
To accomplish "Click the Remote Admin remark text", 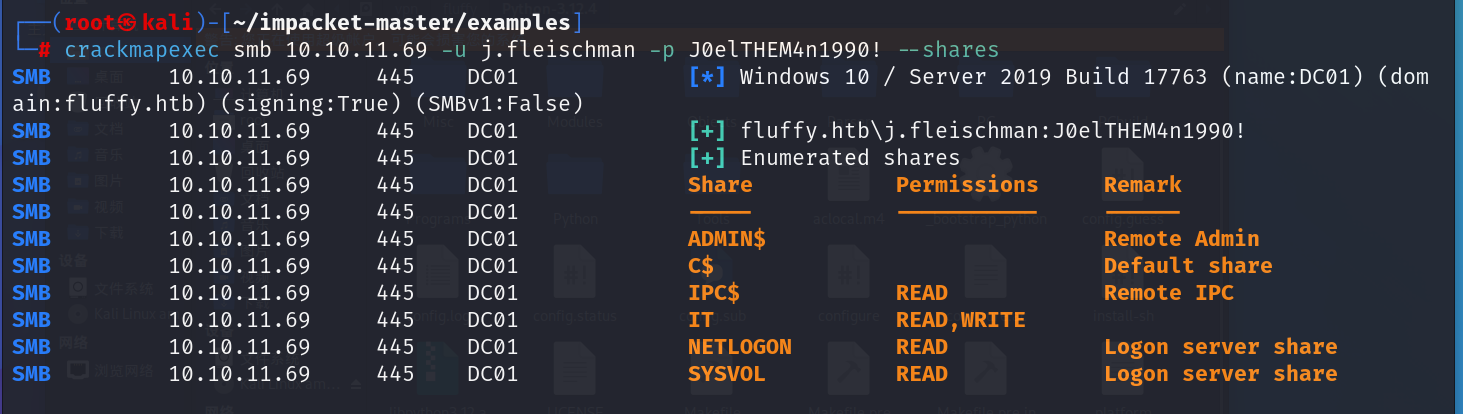I will coord(1181,239).
